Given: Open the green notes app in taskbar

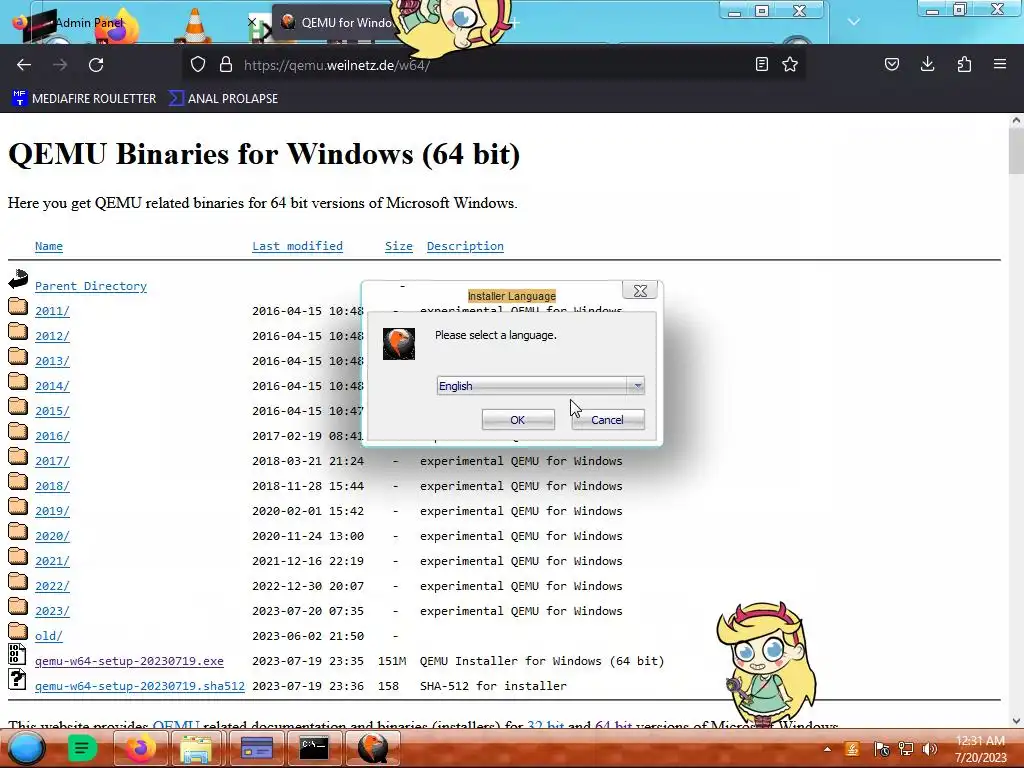Looking at the screenshot, I should coord(82,748).
